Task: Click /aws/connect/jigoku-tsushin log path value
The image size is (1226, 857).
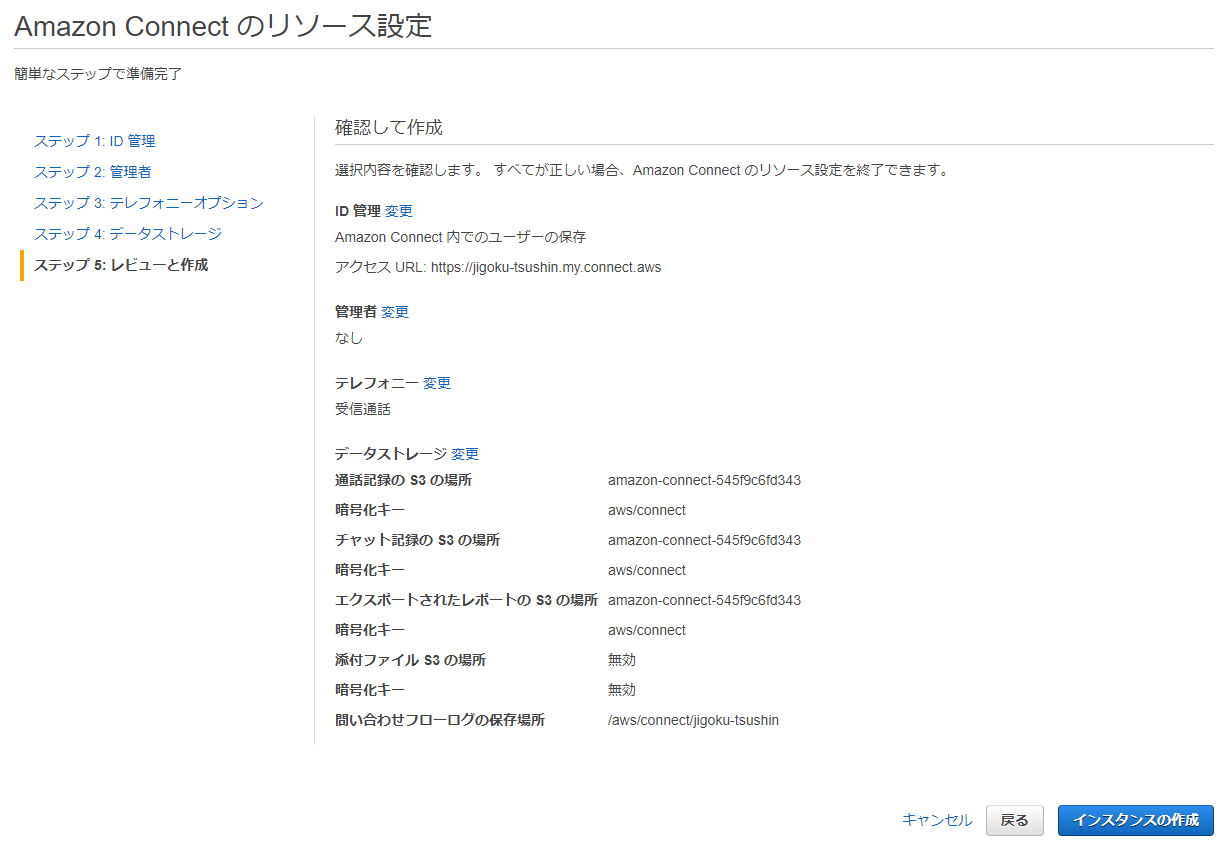Action: tap(693, 720)
